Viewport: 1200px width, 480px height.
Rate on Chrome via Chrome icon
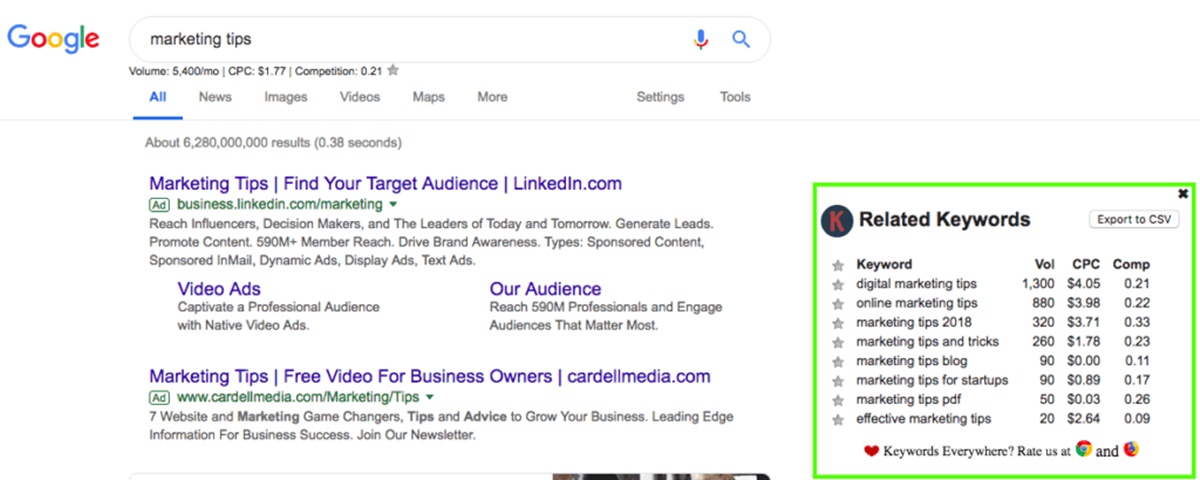click(x=1083, y=449)
